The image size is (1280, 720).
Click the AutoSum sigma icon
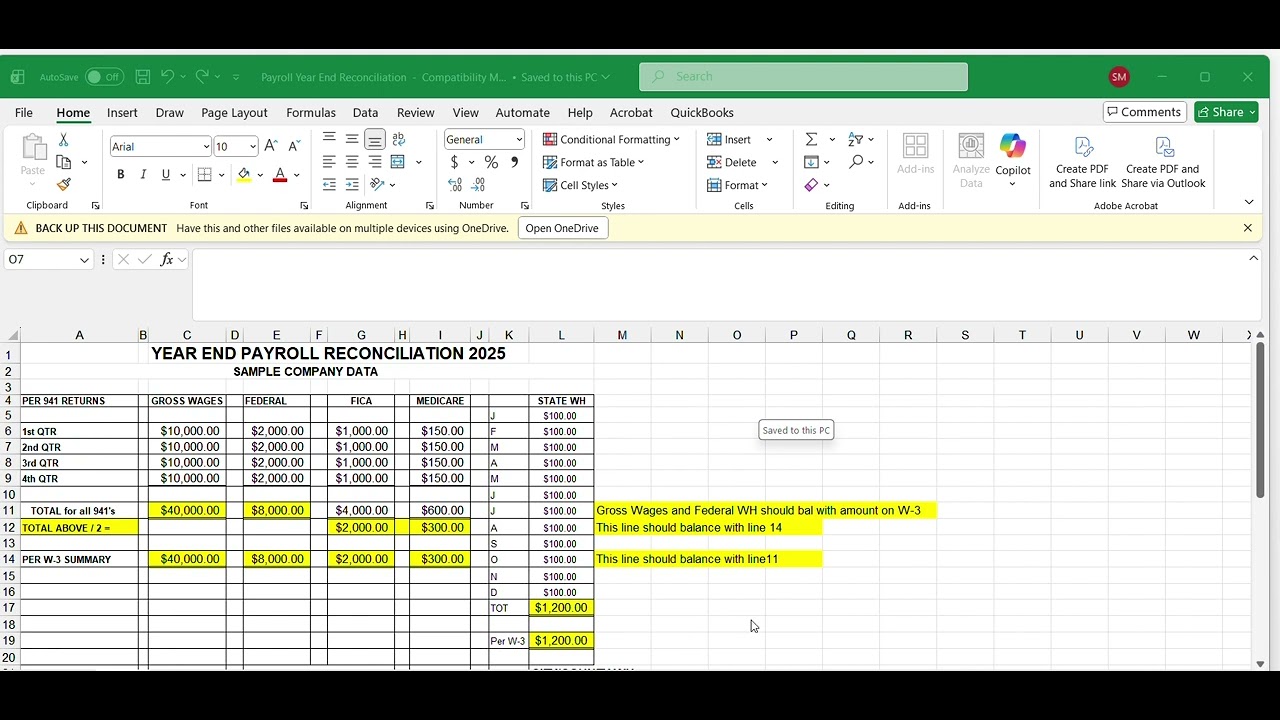coord(812,139)
